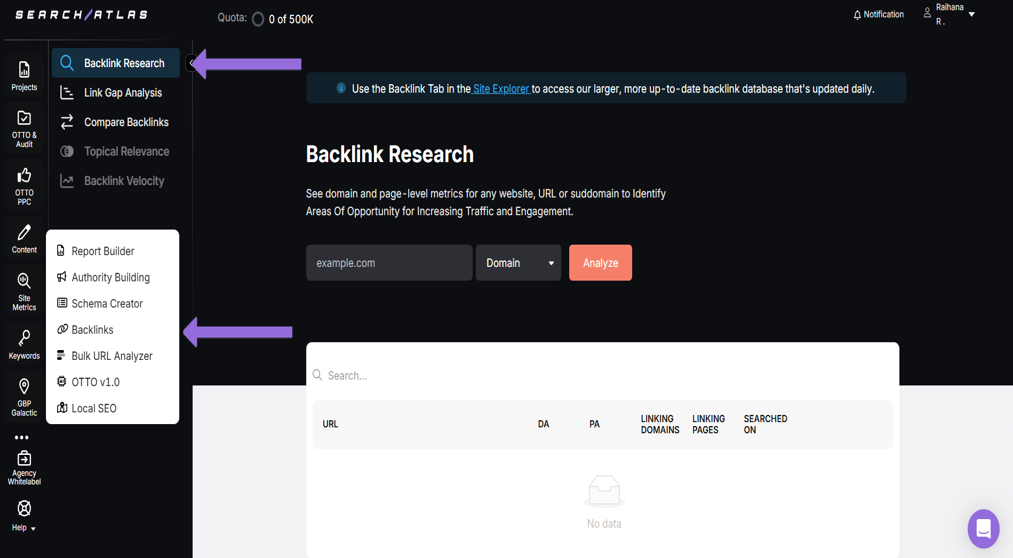Viewport: 1013px width, 558px height.
Task: Open the Projects sidebar icon
Action: point(24,75)
